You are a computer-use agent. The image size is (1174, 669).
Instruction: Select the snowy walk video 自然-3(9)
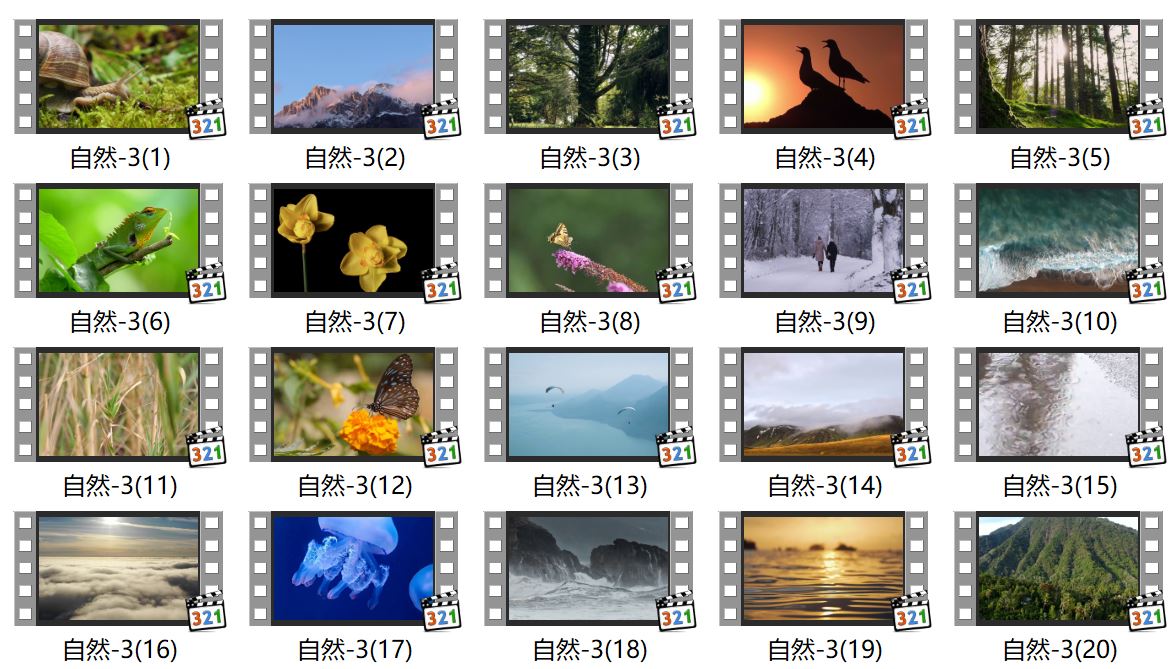(824, 240)
